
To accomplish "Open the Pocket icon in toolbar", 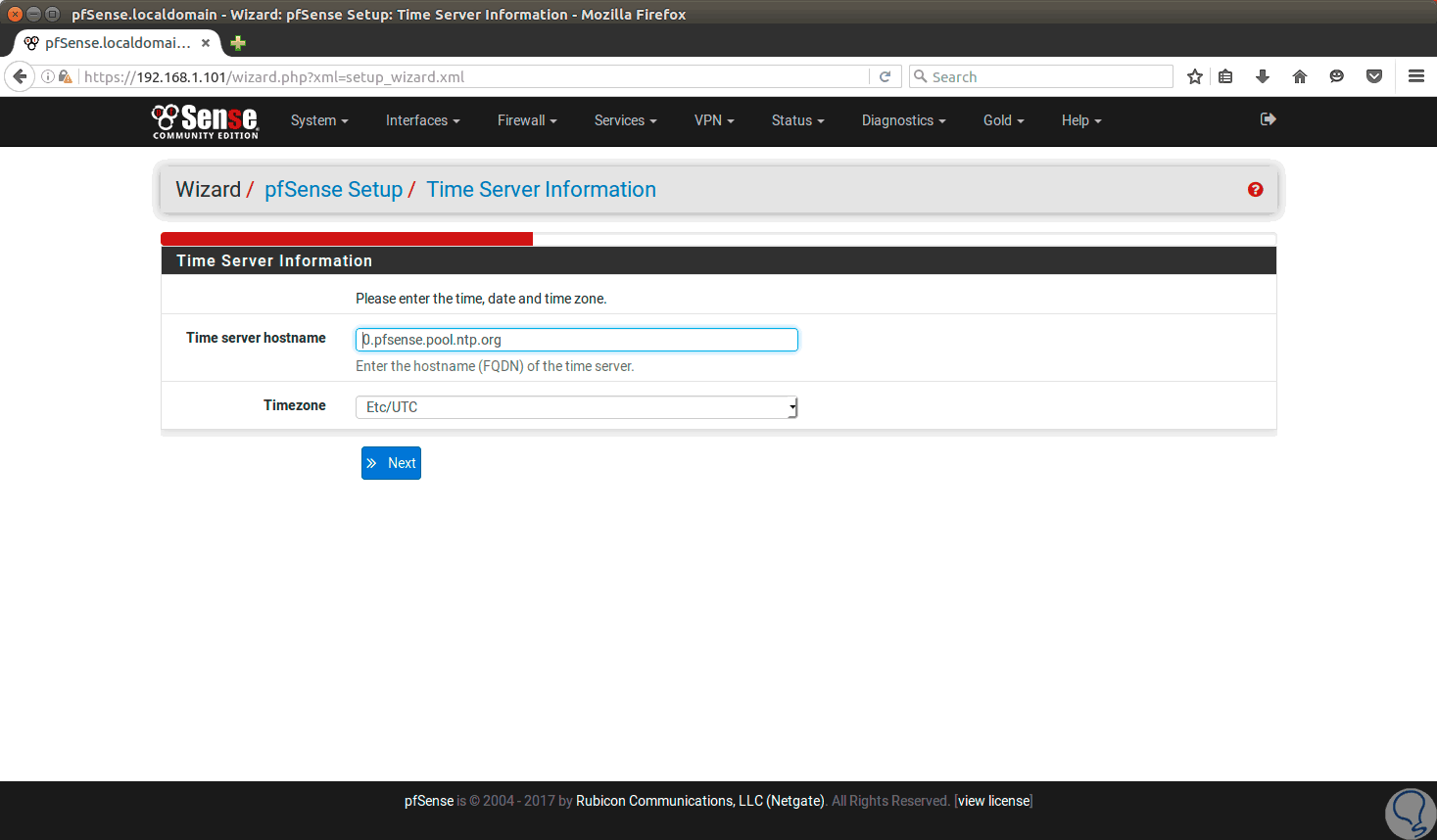I will tap(1374, 76).
